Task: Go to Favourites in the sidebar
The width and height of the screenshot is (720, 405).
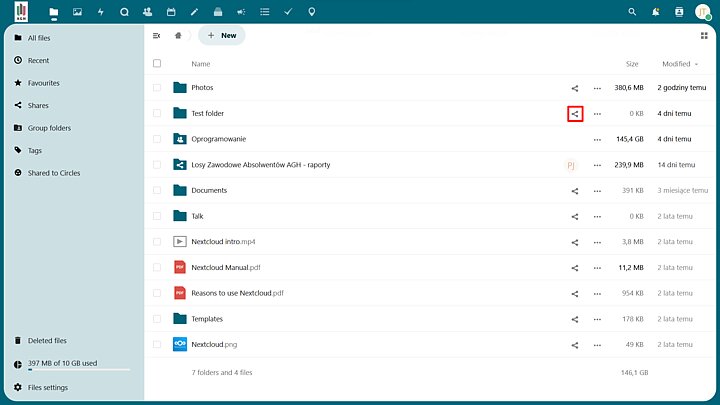Action: 43,83
